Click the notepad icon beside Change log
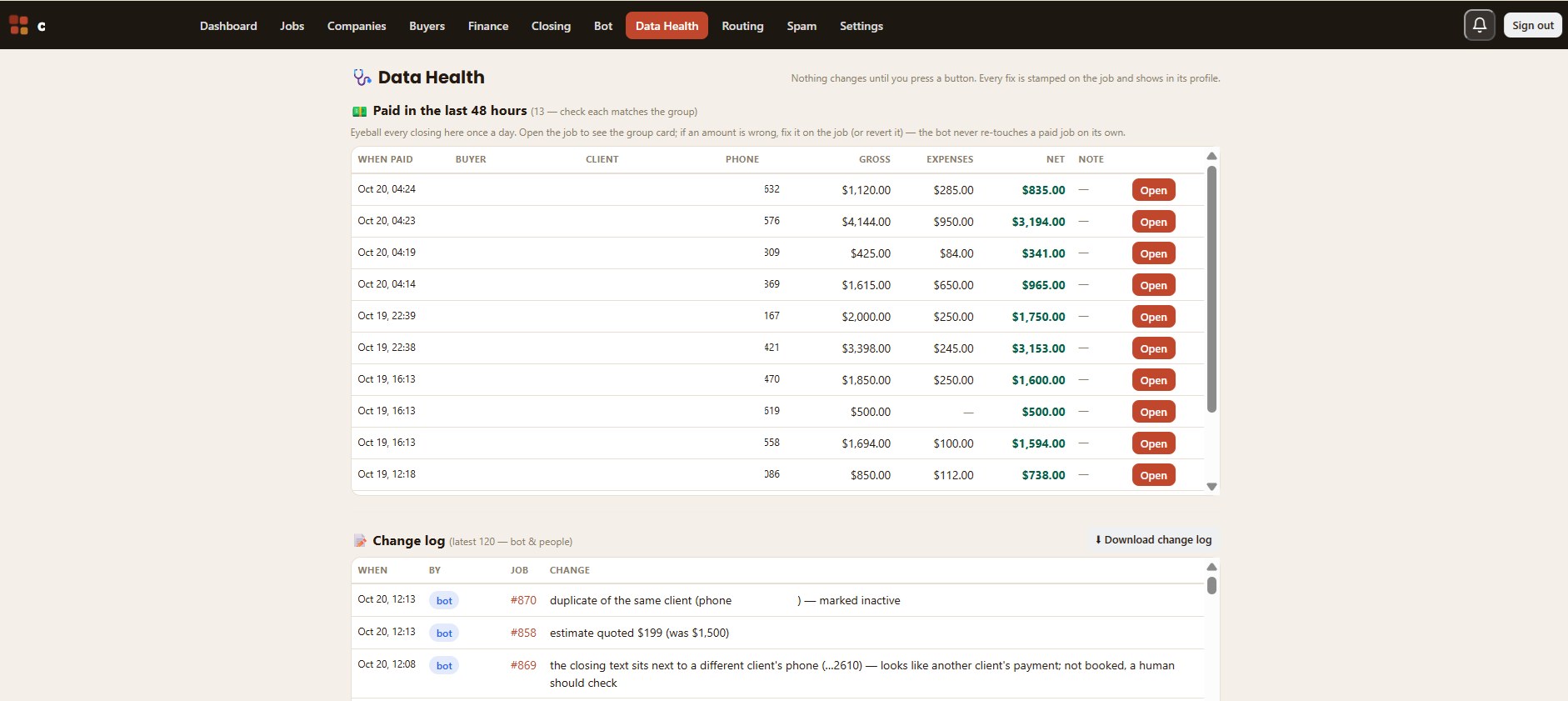The image size is (1568, 701). click(x=360, y=541)
